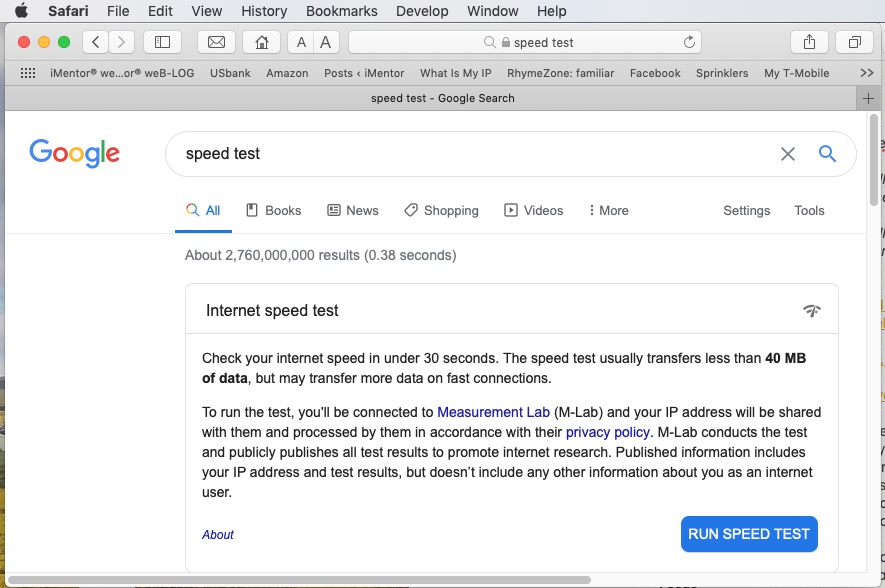The image size is (885, 588).
Task: Click the Safari address bar
Action: tap(525, 42)
